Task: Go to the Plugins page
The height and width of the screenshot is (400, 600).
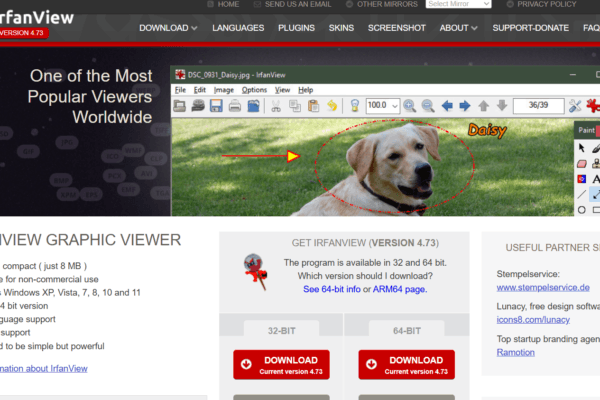Action: click(296, 28)
